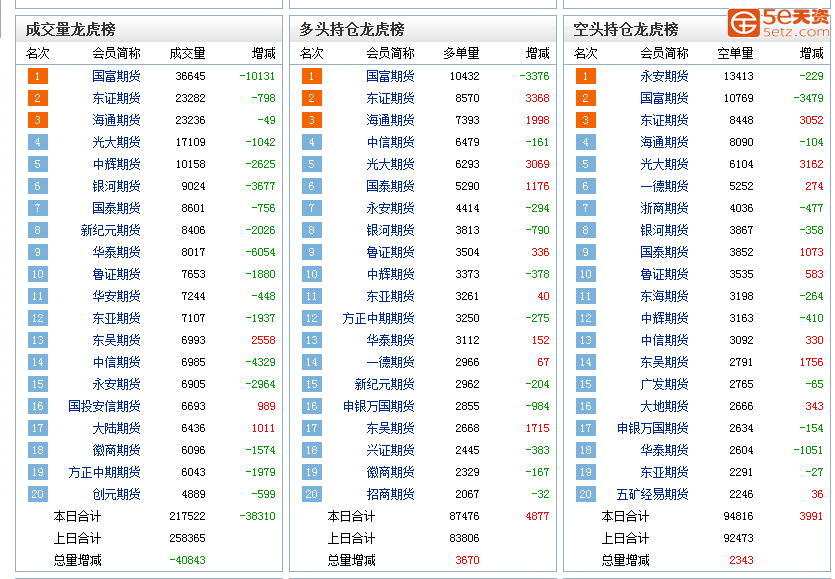Image resolution: width=835 pixels, height=579 pixels.
Task: Open 国富期货 in the 多头持仓龙虎榜 table
Action: [390, 76]
